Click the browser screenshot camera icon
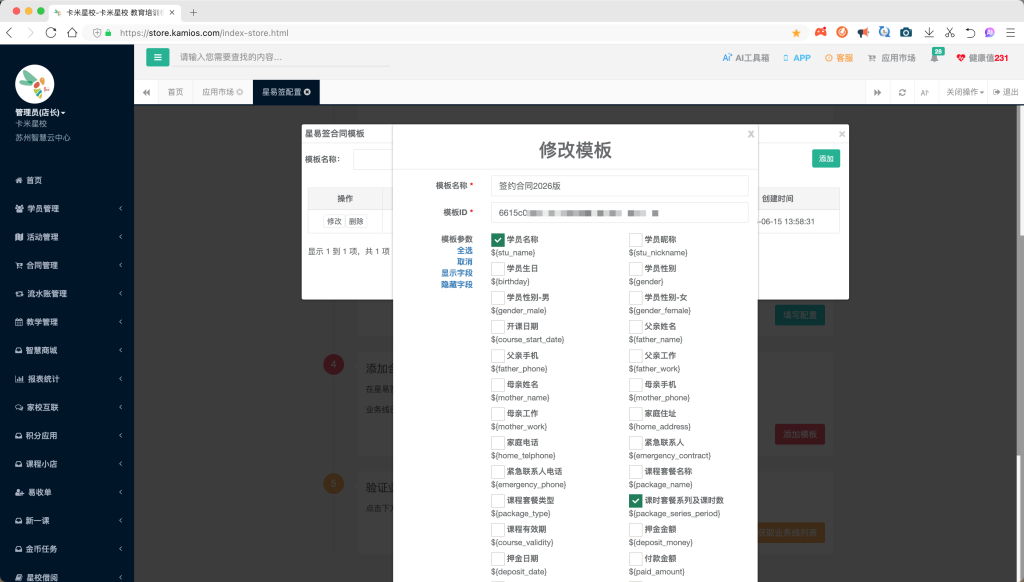Screen dimensions: 1024x582 point(906,33)
